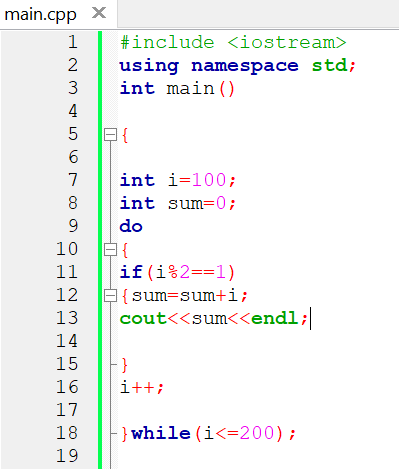399x469 pixels.
Task: Place cursor on '#include <iostream>' text
Action: [233, 43]
